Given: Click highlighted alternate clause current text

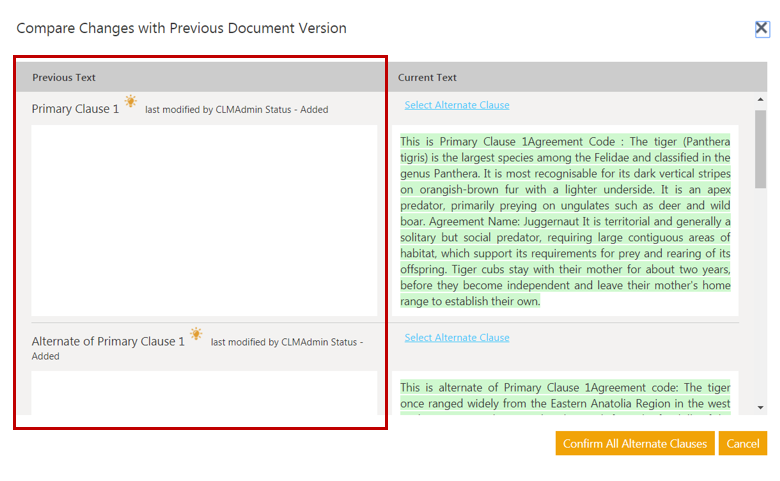Looking at the screenshot, I should pos(565,395).
